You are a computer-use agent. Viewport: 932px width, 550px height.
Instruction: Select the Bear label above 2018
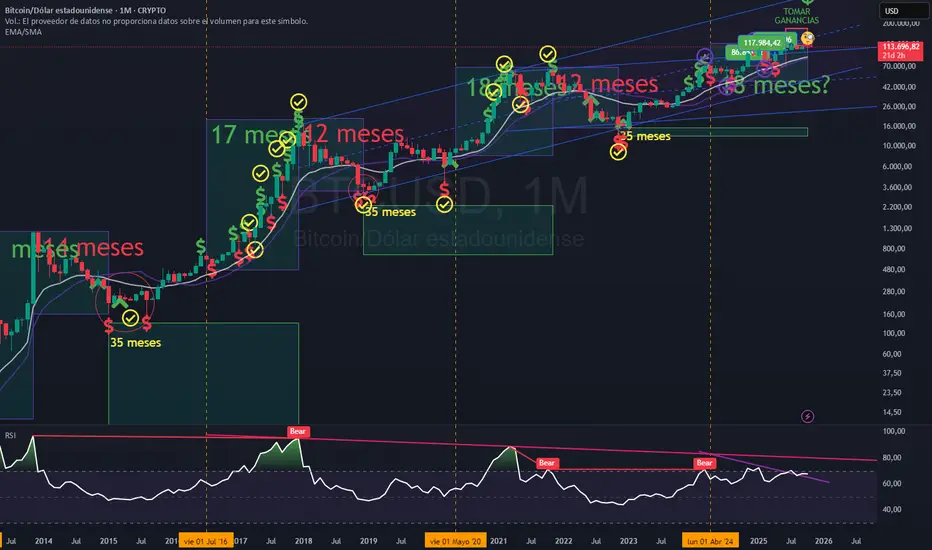pos(298,432)
